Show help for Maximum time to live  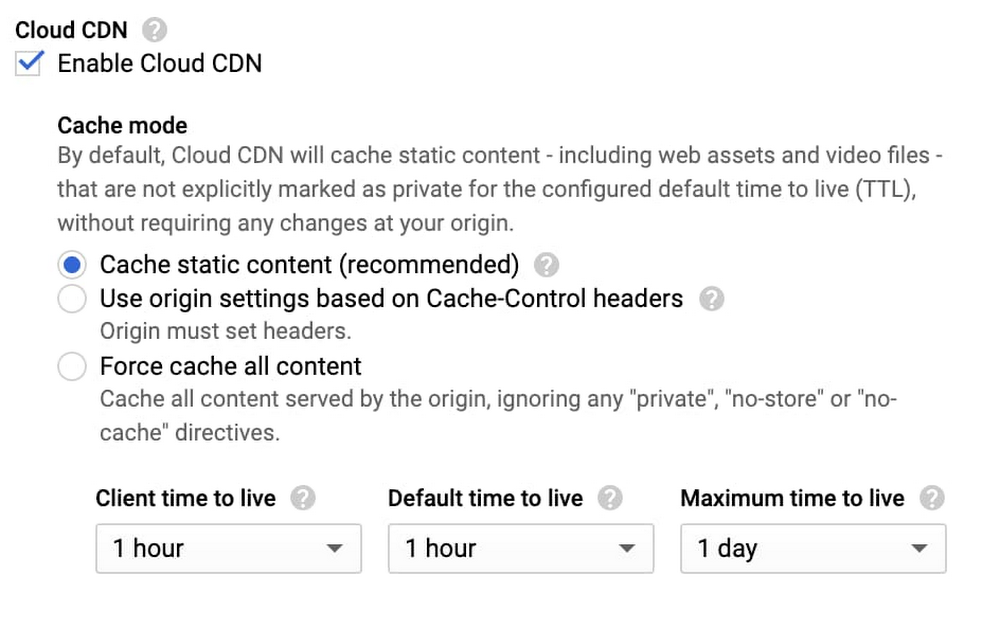point(931,498)
